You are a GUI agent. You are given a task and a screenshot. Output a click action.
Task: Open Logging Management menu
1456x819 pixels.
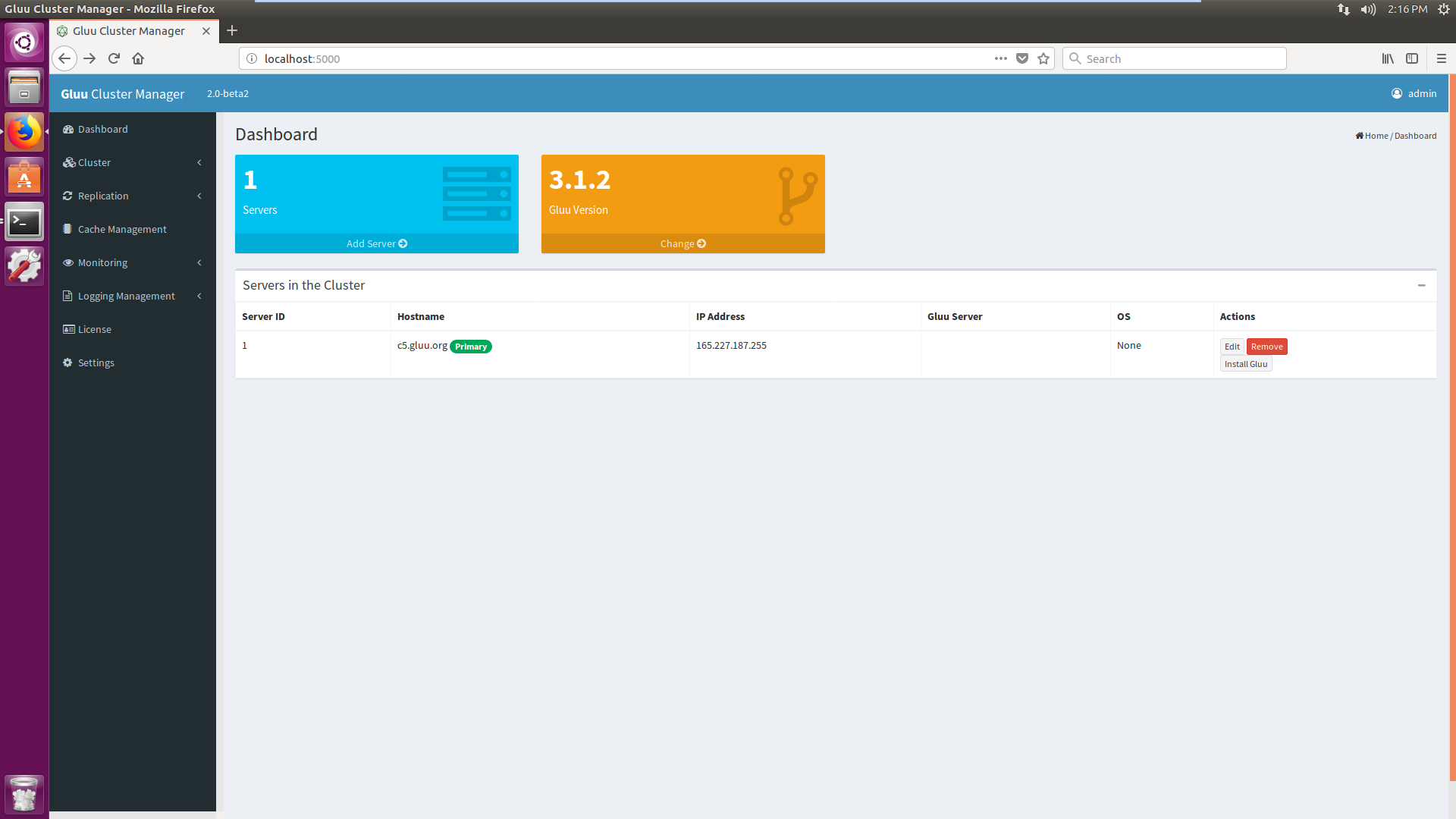pyautogui.click(x=133, y=296)
